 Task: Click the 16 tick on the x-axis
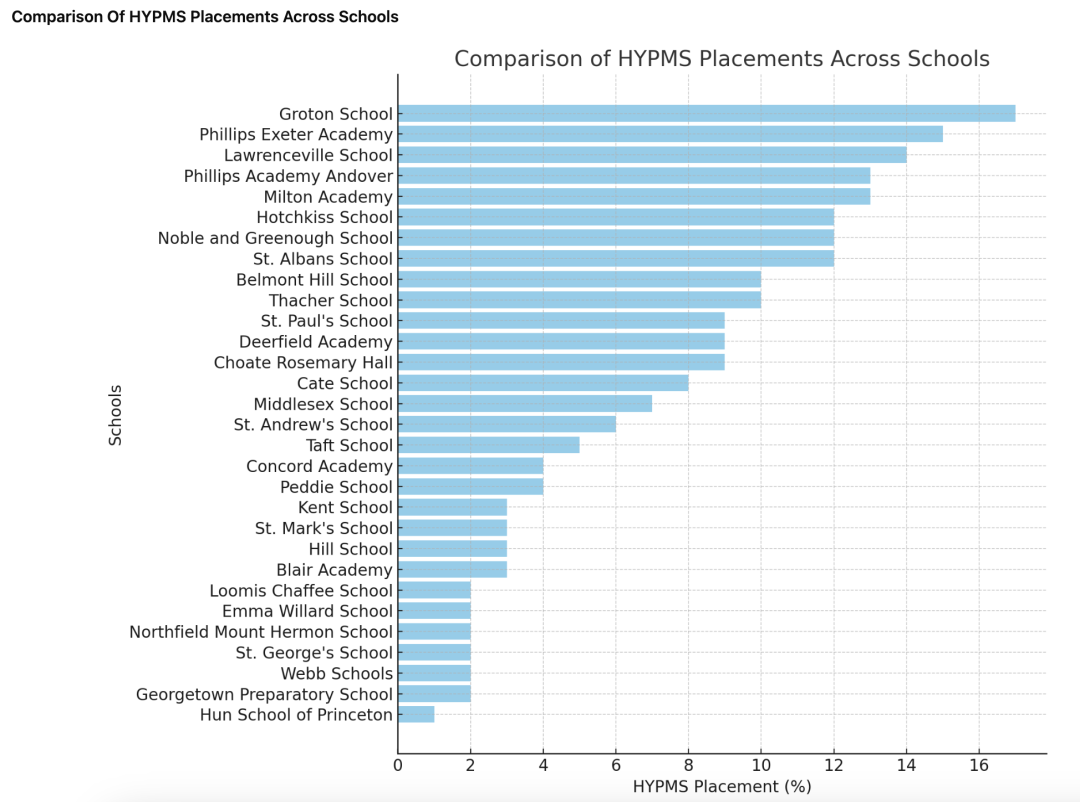[x=978, y=766]
